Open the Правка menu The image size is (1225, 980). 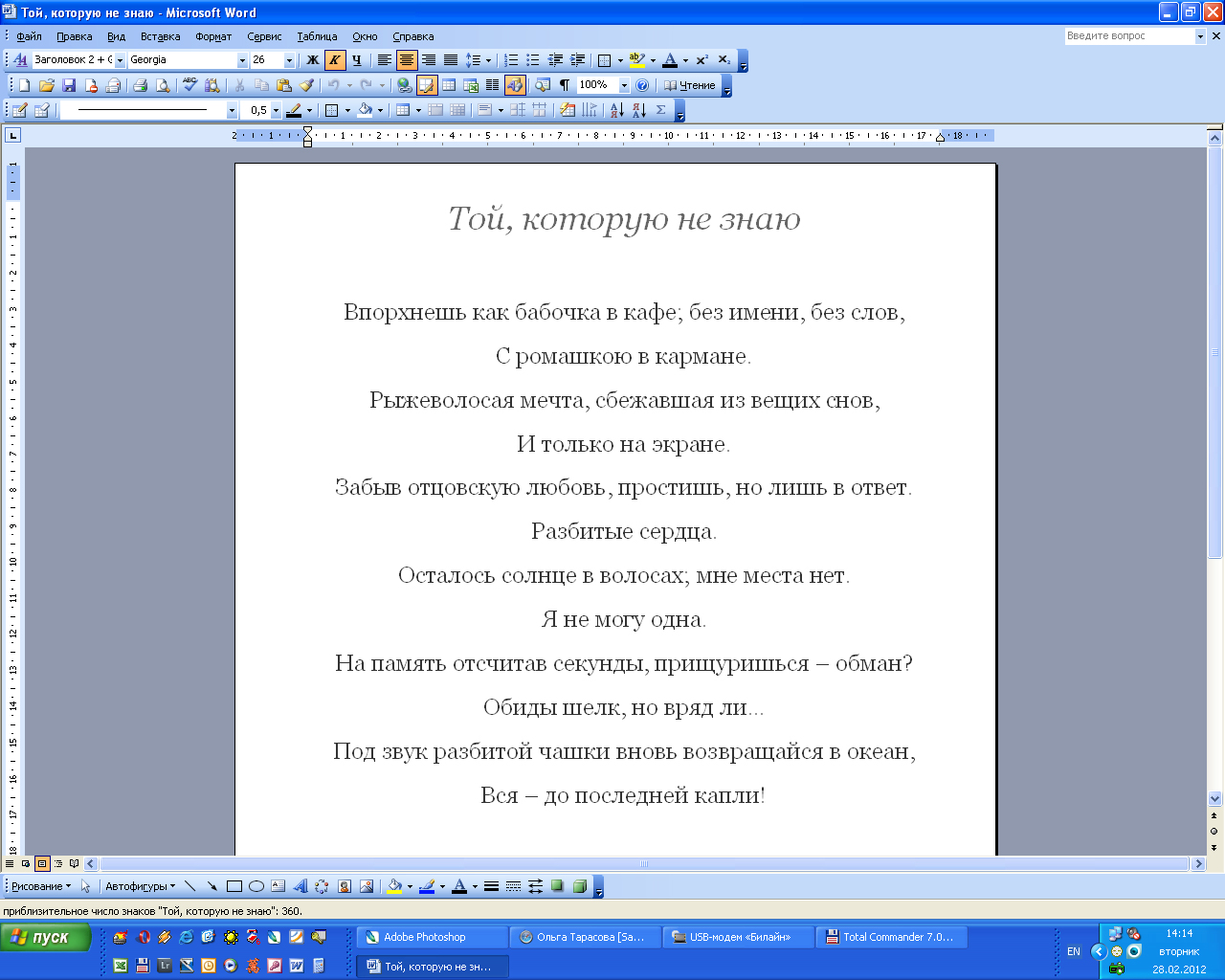coord(74,36)
